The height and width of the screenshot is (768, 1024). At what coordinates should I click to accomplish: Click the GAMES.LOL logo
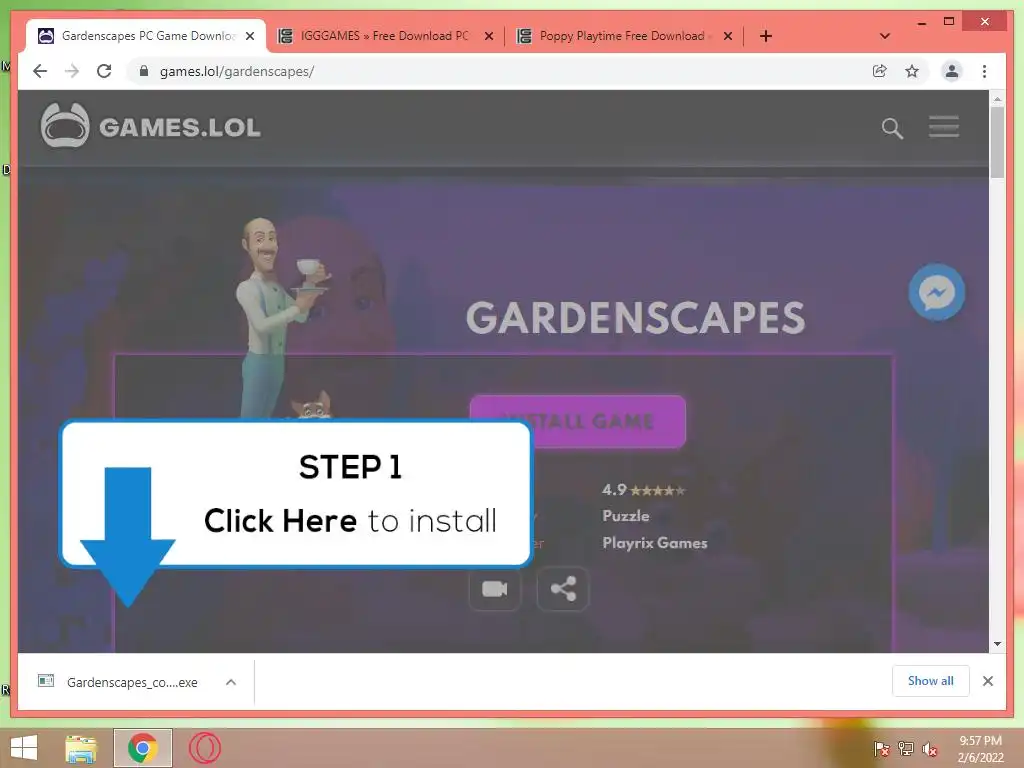(x=150, y=125)
